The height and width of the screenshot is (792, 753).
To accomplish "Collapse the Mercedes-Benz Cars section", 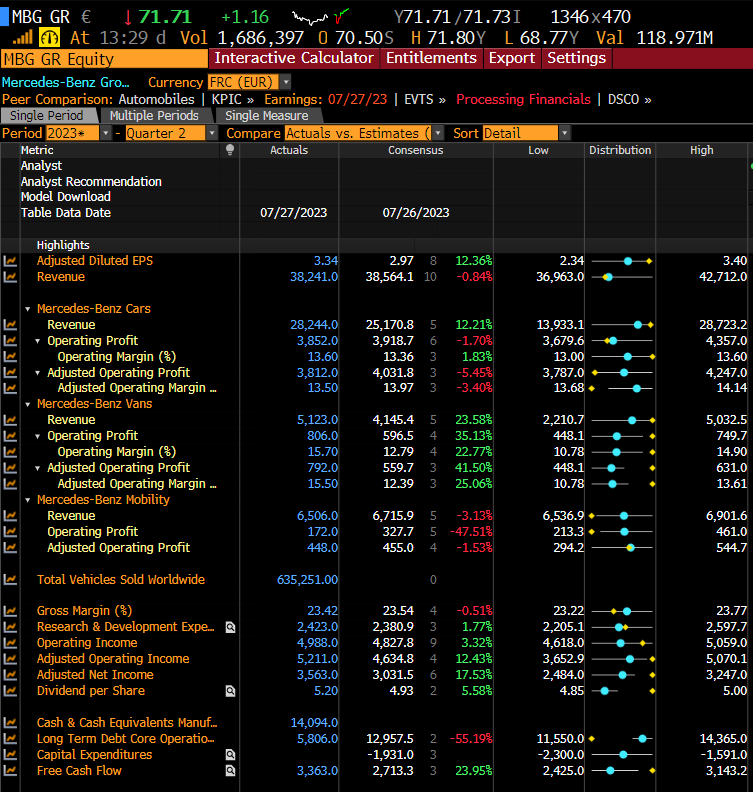I will pos(28,309).
